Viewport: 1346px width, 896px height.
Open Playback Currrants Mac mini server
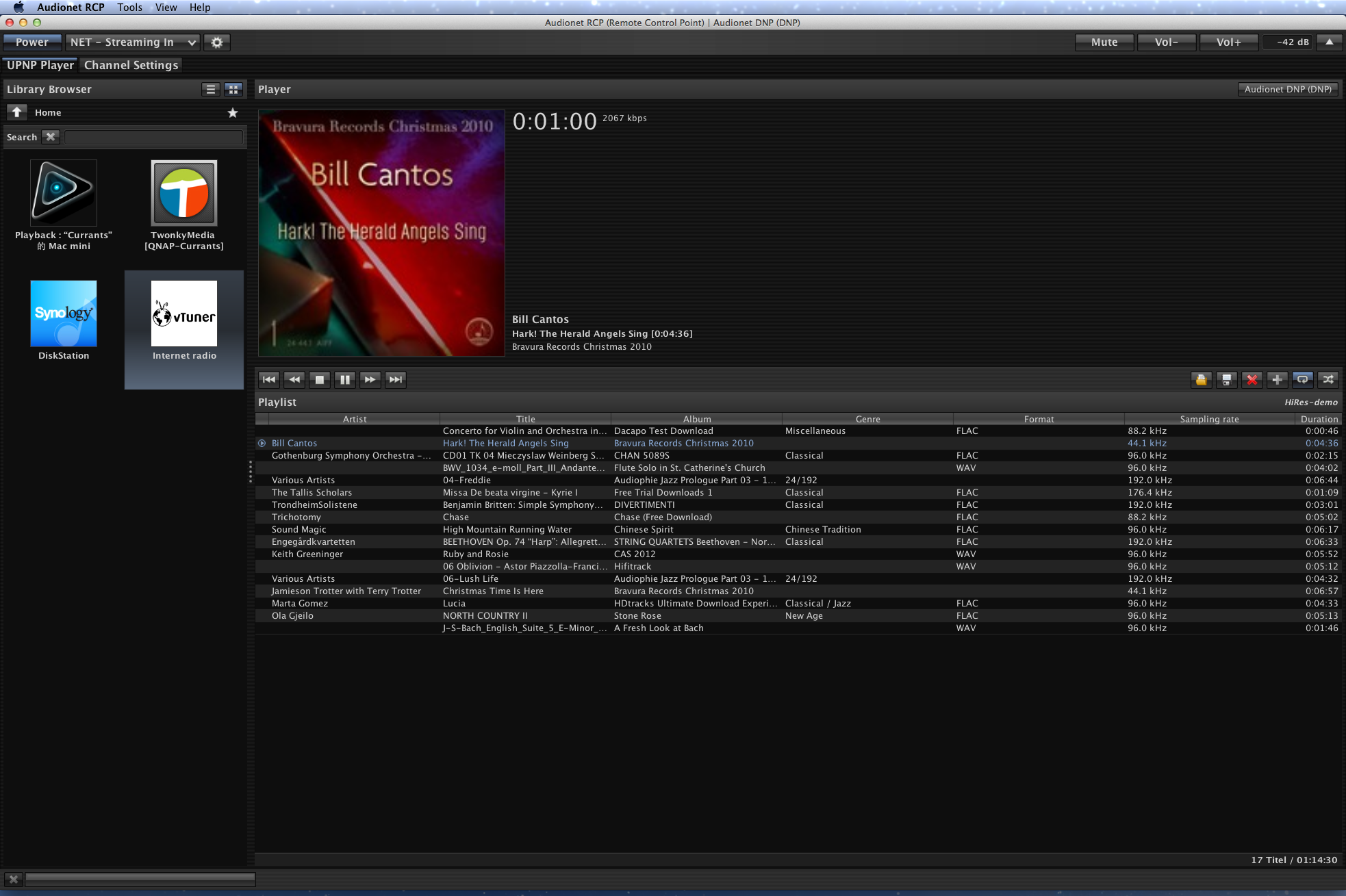(64, 205)
